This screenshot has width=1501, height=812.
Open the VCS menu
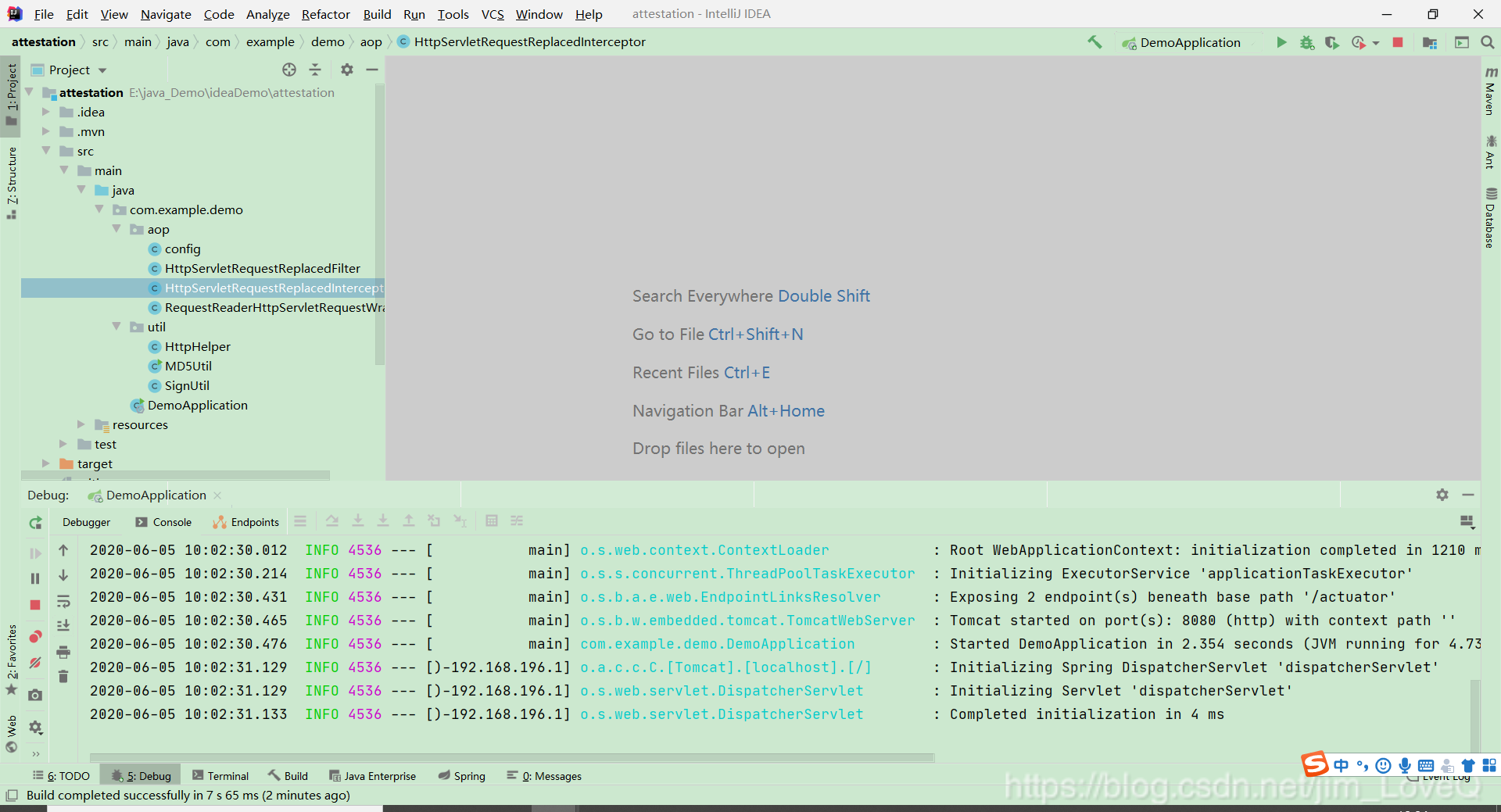(493, 14)
